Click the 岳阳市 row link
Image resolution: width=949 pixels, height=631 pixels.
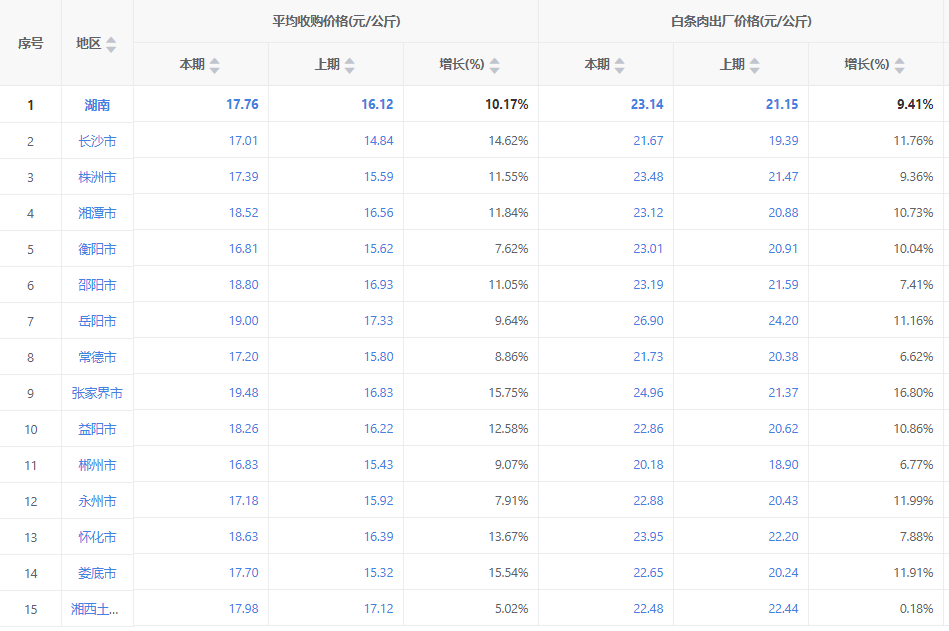(x=97, y=321)
